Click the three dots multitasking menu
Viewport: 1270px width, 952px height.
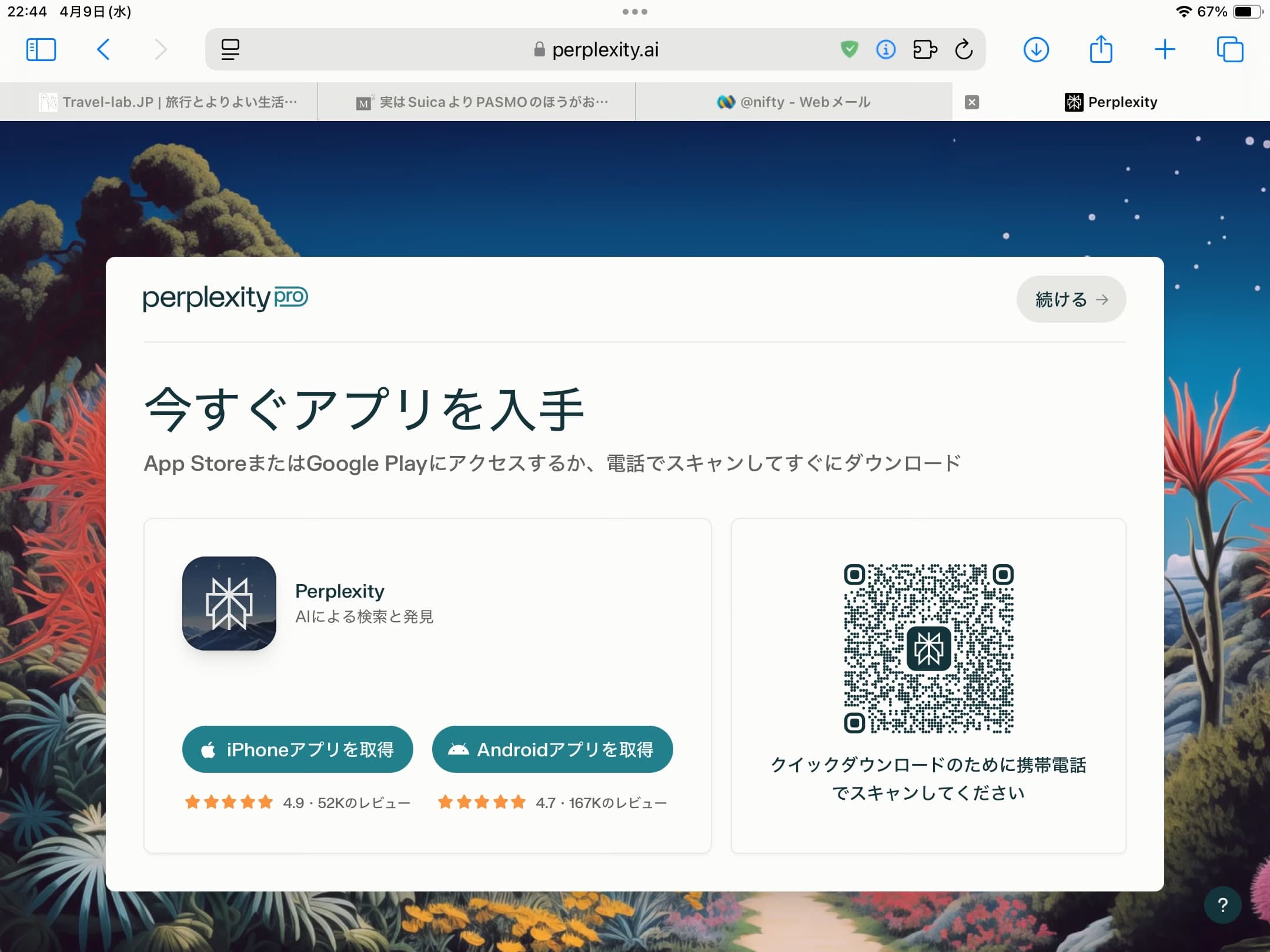coord(635,12)
